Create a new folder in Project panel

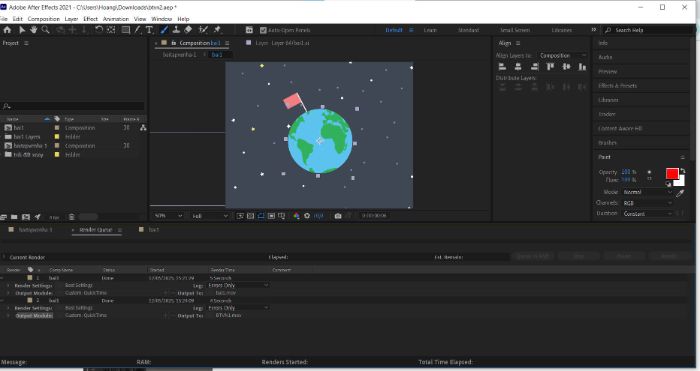pos(14,217)
